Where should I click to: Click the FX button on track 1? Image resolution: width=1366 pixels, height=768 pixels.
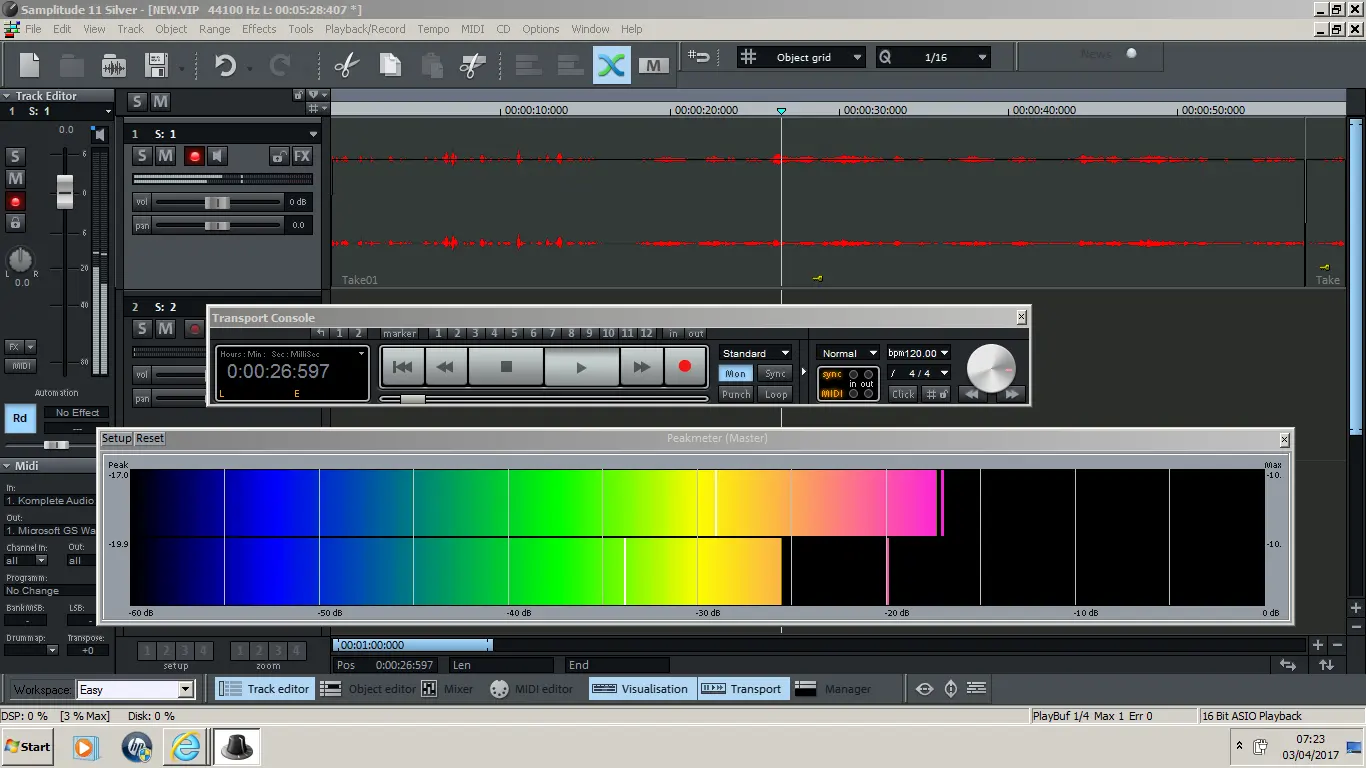pos(302,156)
